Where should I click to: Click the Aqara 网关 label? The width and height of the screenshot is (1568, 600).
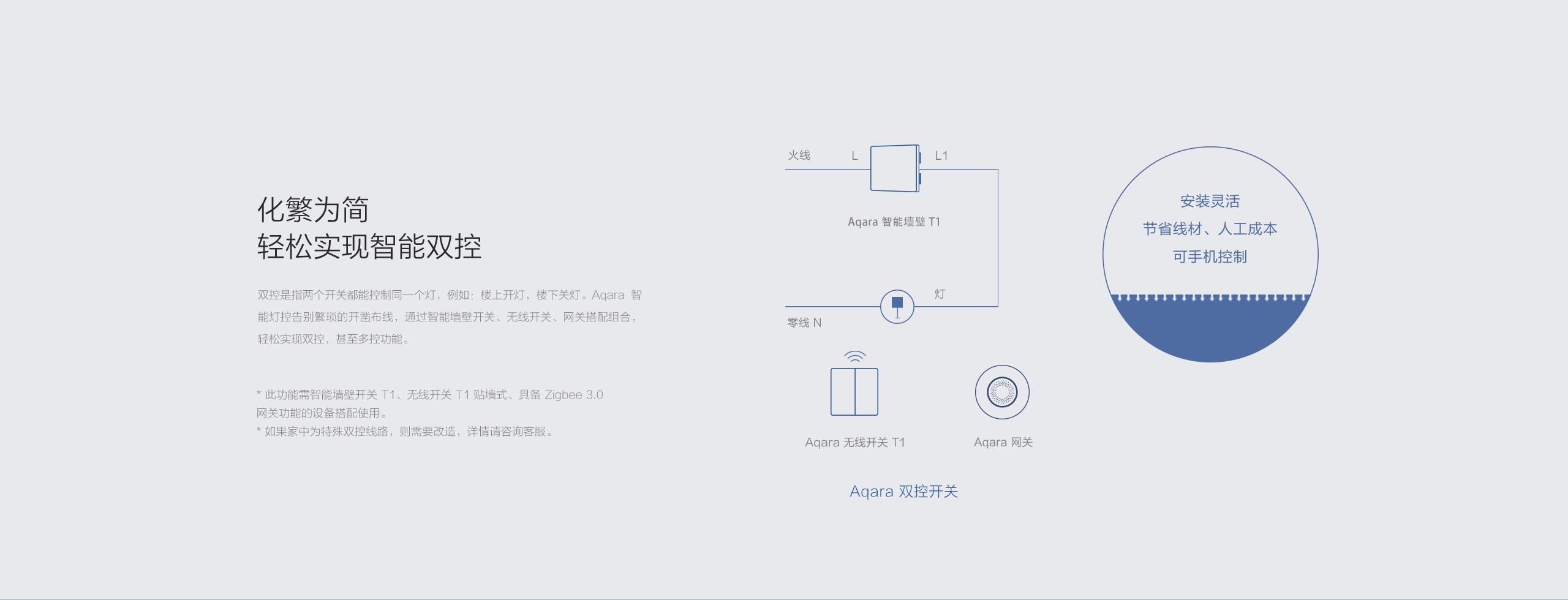pyautogui.click(x=1003, y=443)
